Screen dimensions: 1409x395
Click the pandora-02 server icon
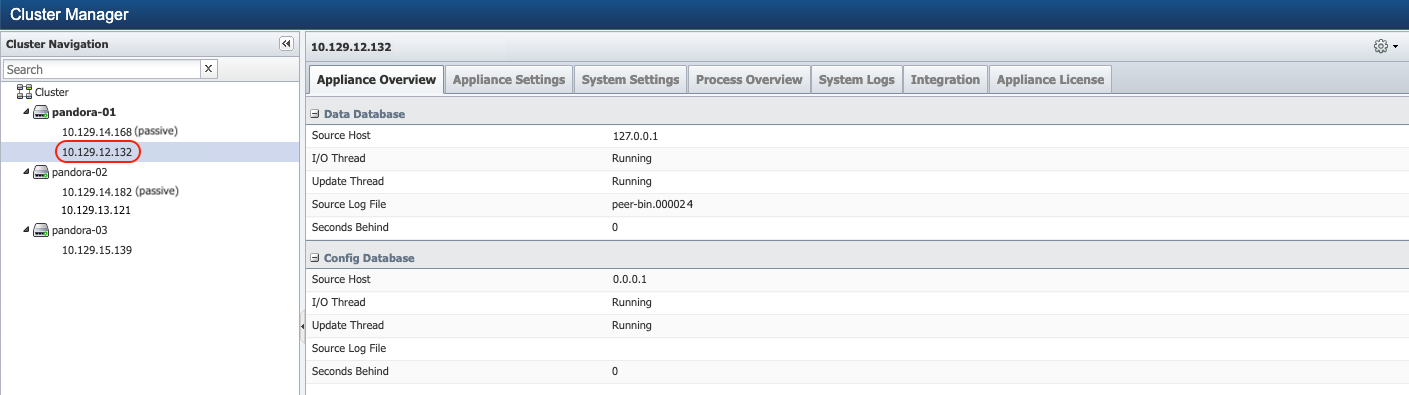tap(41, 172)
